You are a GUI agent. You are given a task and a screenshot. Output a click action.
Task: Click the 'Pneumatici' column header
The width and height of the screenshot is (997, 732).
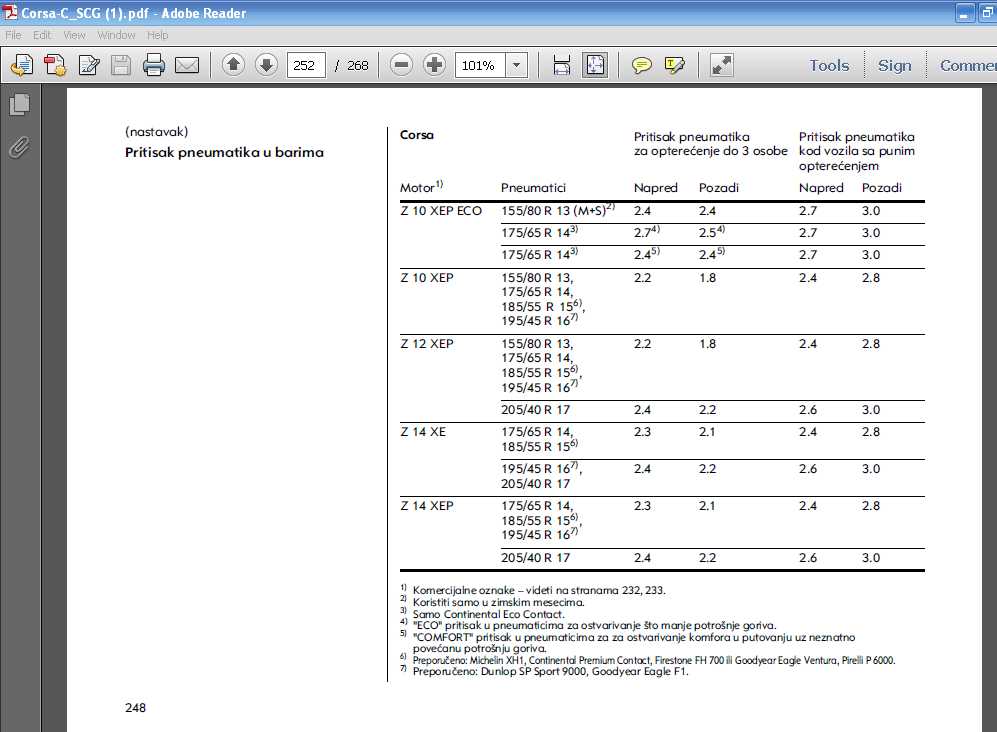[x=533, y=188]
